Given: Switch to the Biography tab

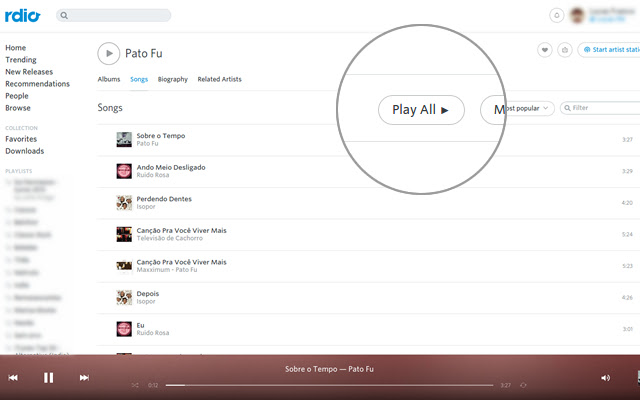Looking at the screenshot, I should pos(173,79).
